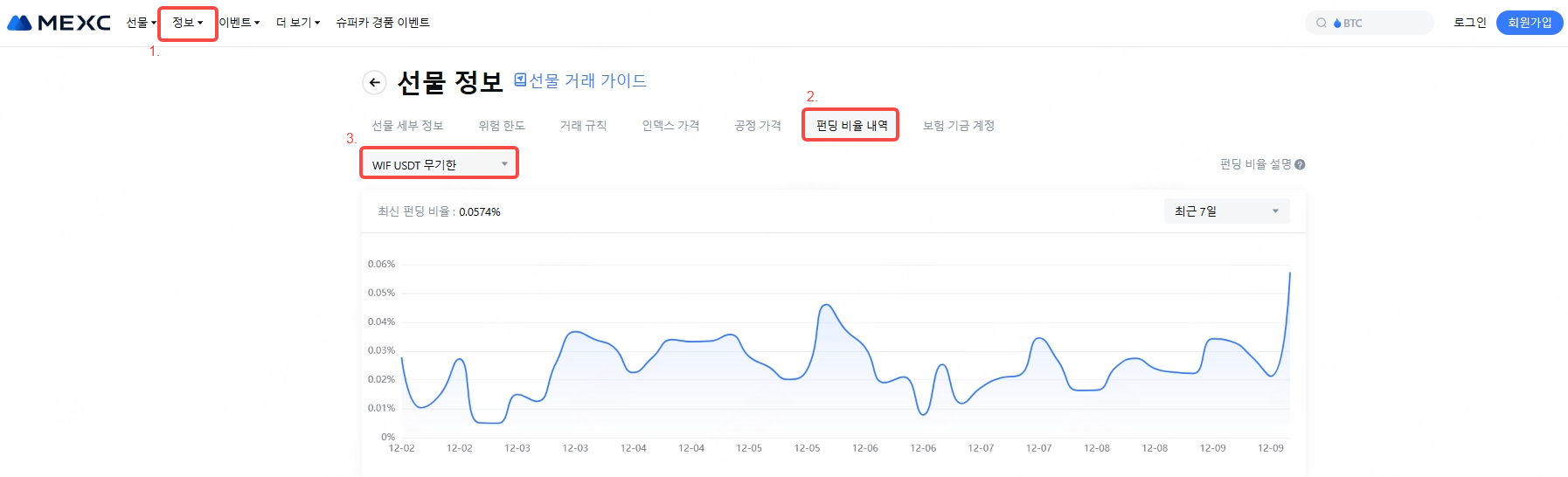
Task: Open the 인덱스 가격 tab
Action: coord(670,126)
